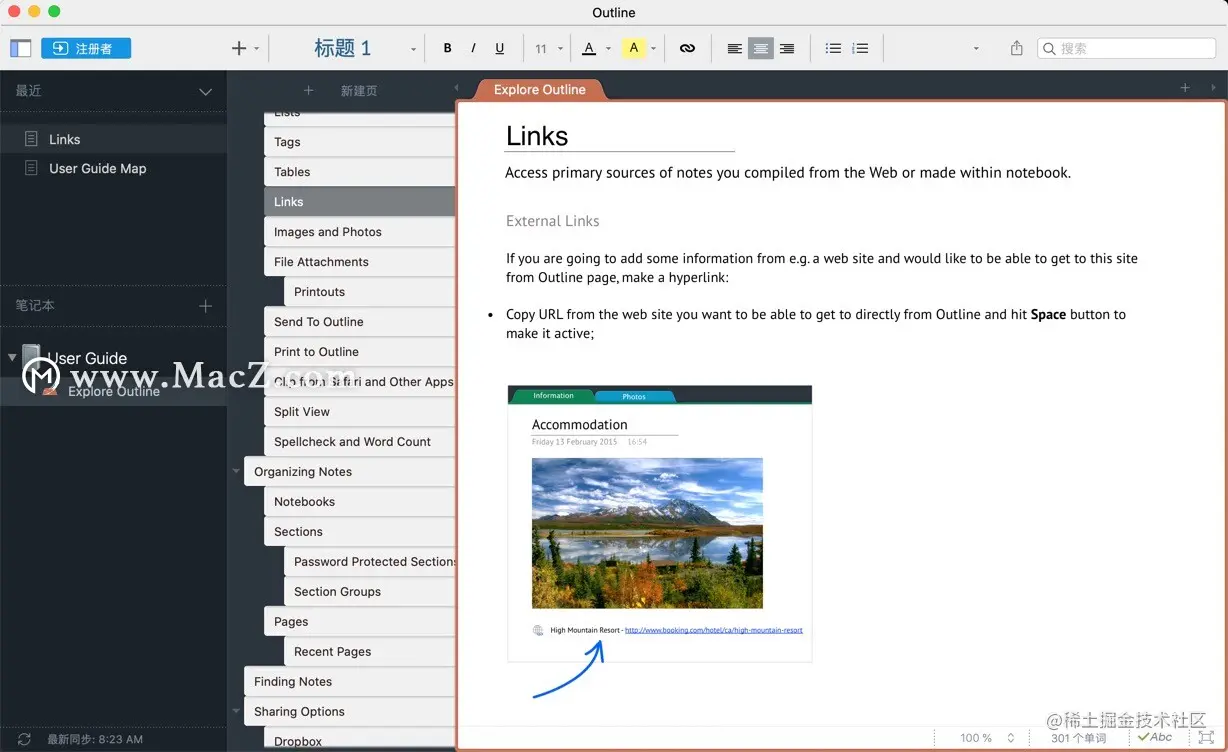Select the Explore Outline section tab
The image size is (1228, 752).
[540, 89]
